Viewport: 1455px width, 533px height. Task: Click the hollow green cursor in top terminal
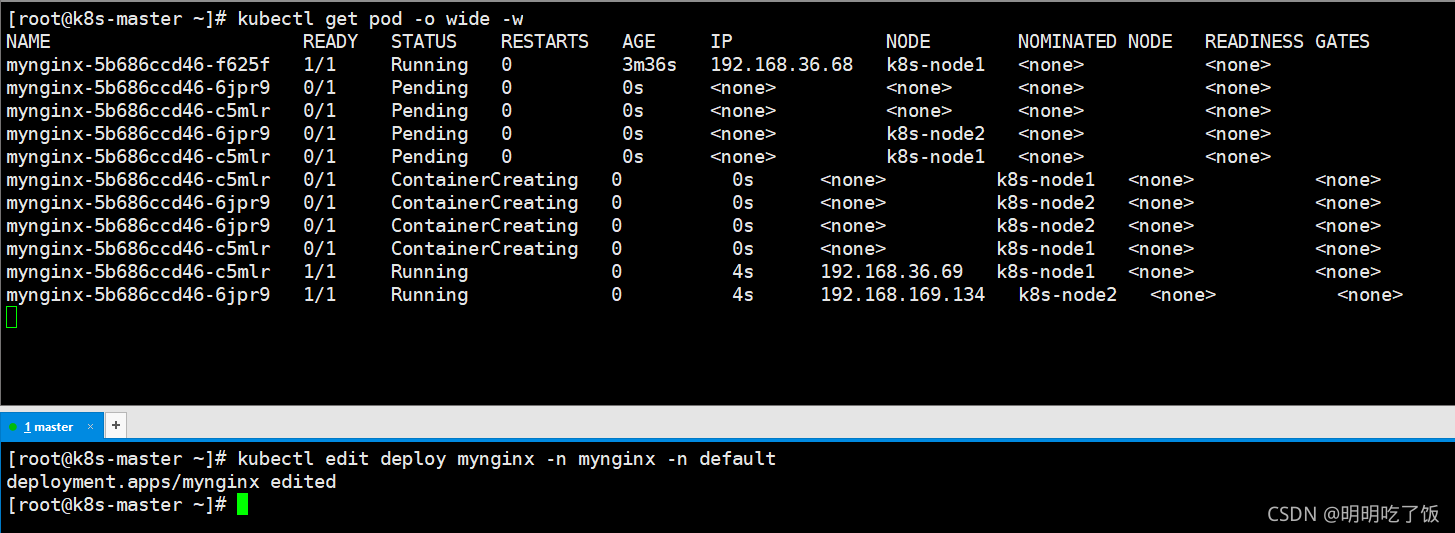(x=12, y=318)
